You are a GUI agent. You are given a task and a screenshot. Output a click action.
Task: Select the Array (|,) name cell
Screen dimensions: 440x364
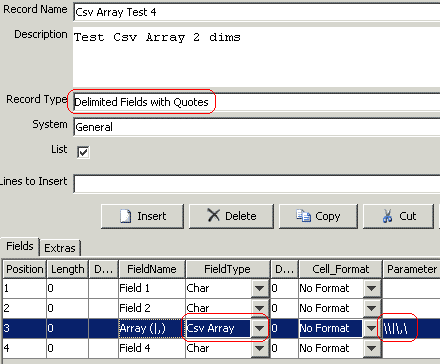point(152,328)
